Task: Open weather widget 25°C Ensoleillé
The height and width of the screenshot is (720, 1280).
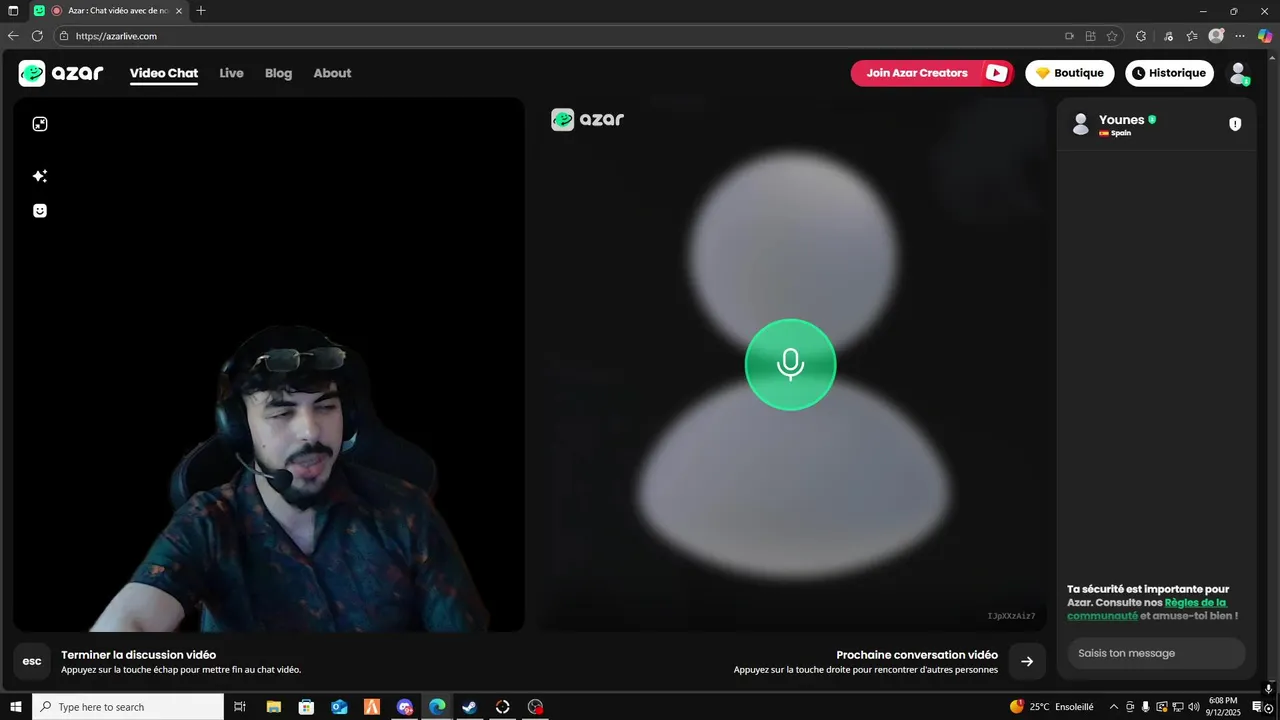Action: click(1051, 707)
